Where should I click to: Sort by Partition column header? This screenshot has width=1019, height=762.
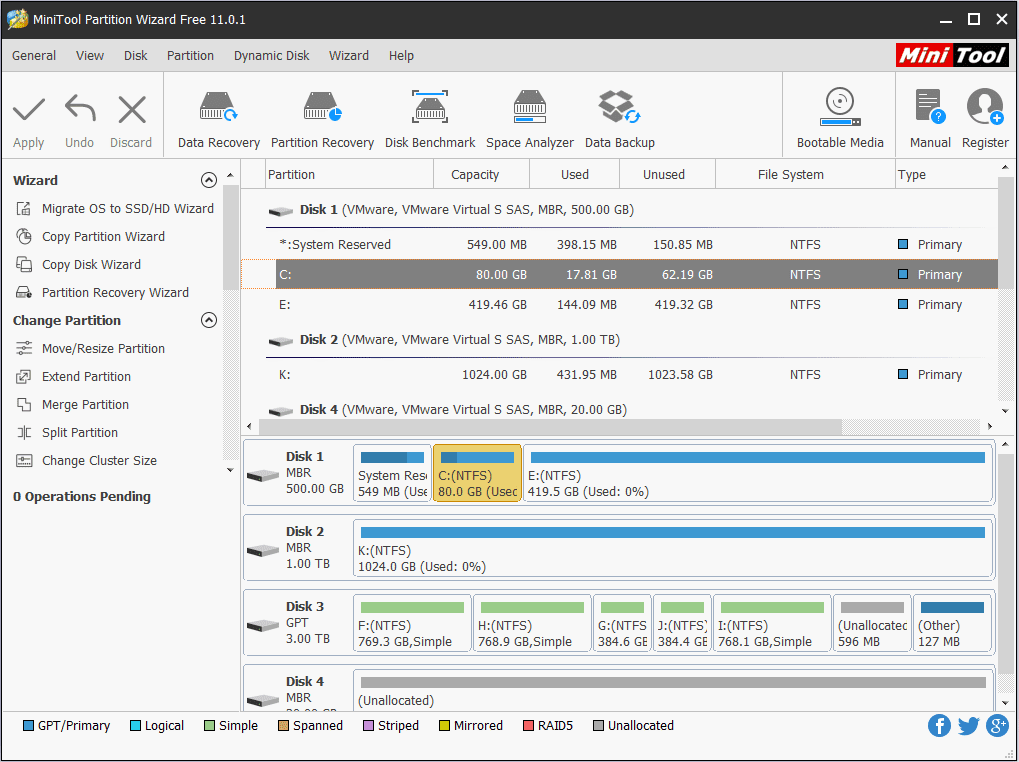[x=350, y=174]
